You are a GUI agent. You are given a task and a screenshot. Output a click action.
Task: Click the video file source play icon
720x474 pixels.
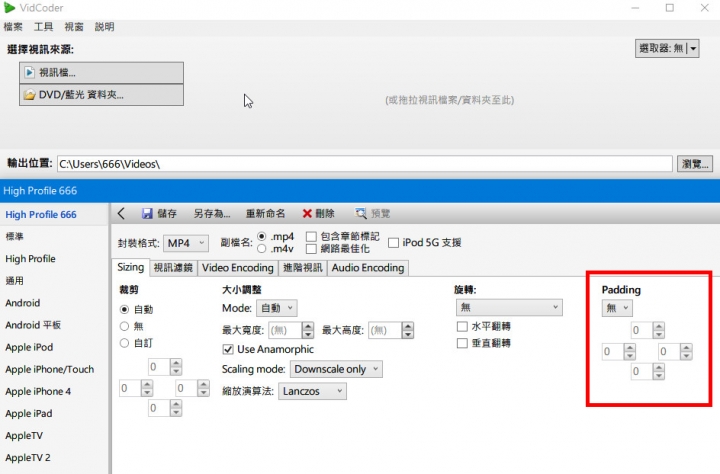pyautogui.click(x=29, y=73)
